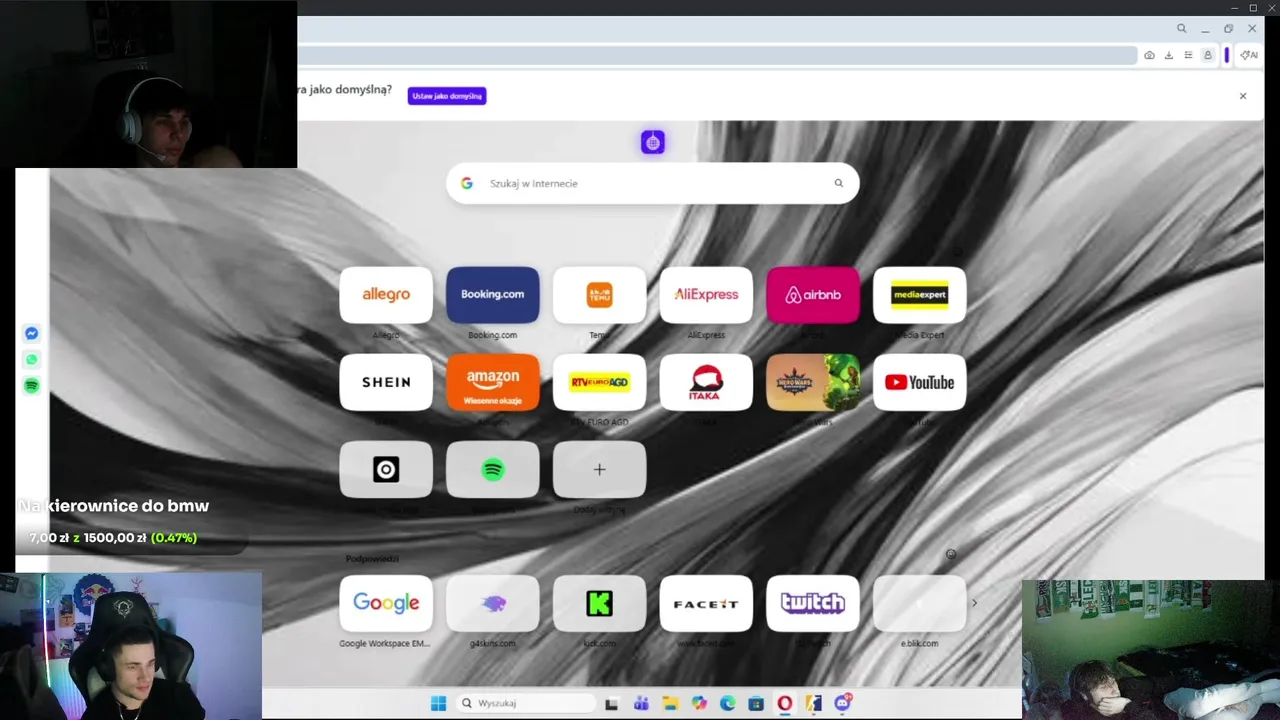Open the Amazon speed dial tile
The height and width of the screenshot is (720, 1280).
(x=492, y=382)
